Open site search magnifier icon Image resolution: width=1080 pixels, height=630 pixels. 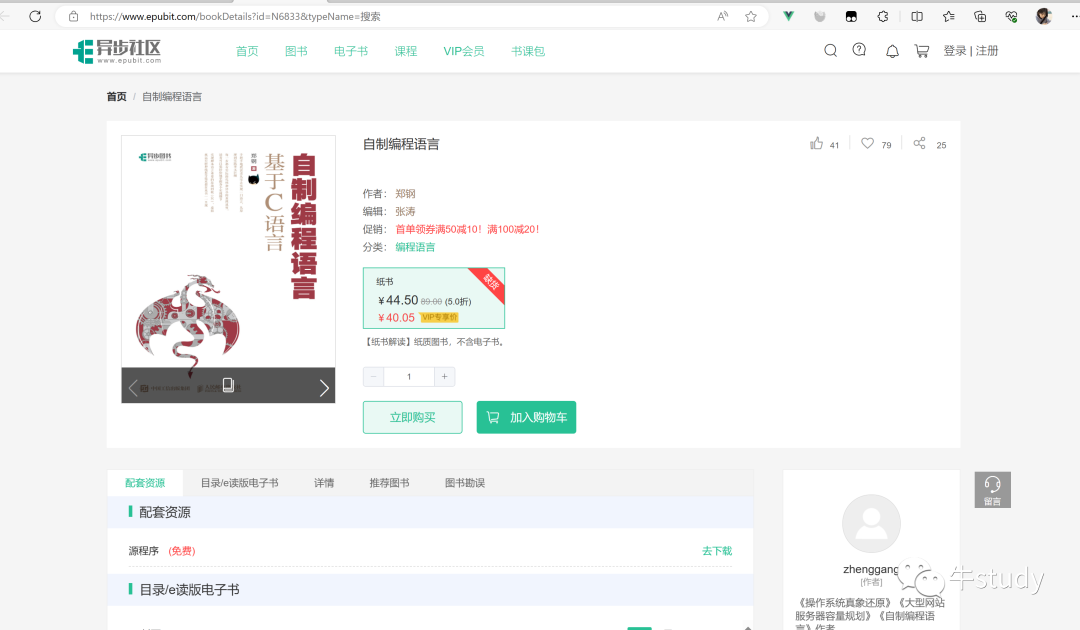(831, 50)
